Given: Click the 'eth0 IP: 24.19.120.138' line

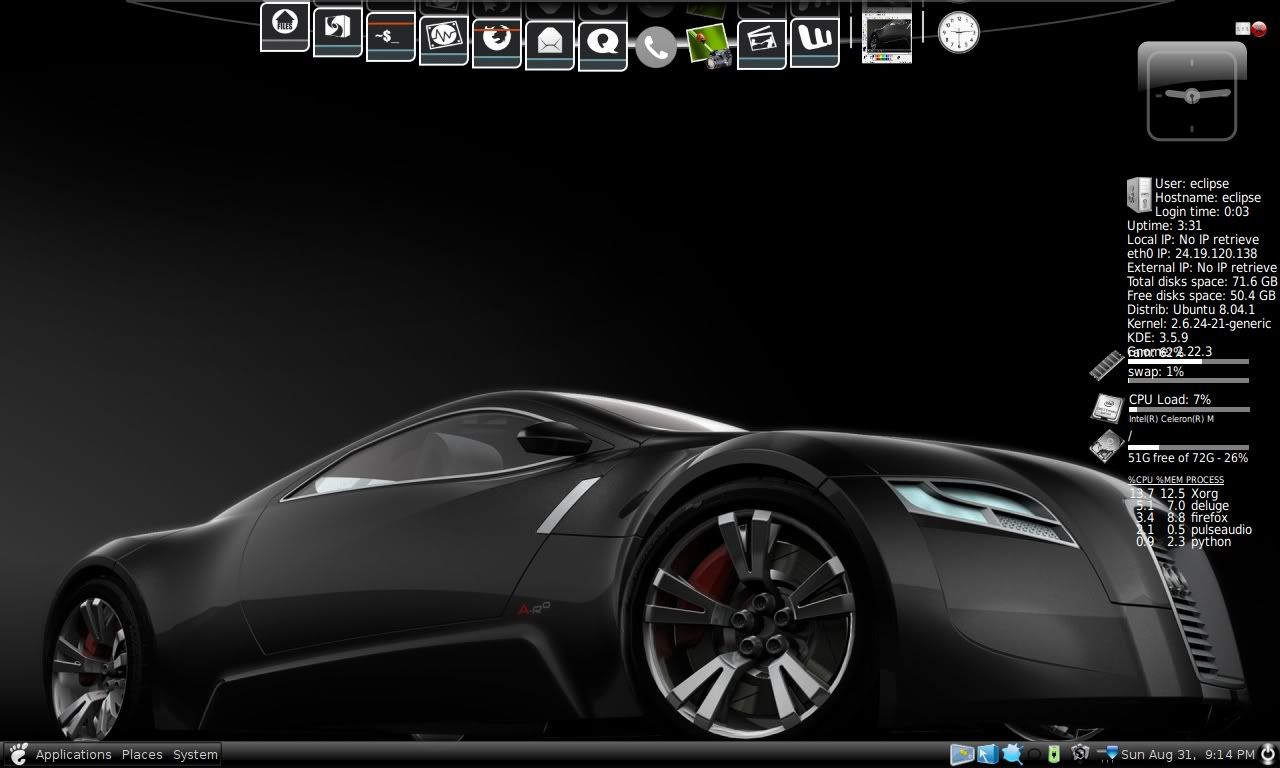Looking at the screenshot, I should [x=1192, y=254].
